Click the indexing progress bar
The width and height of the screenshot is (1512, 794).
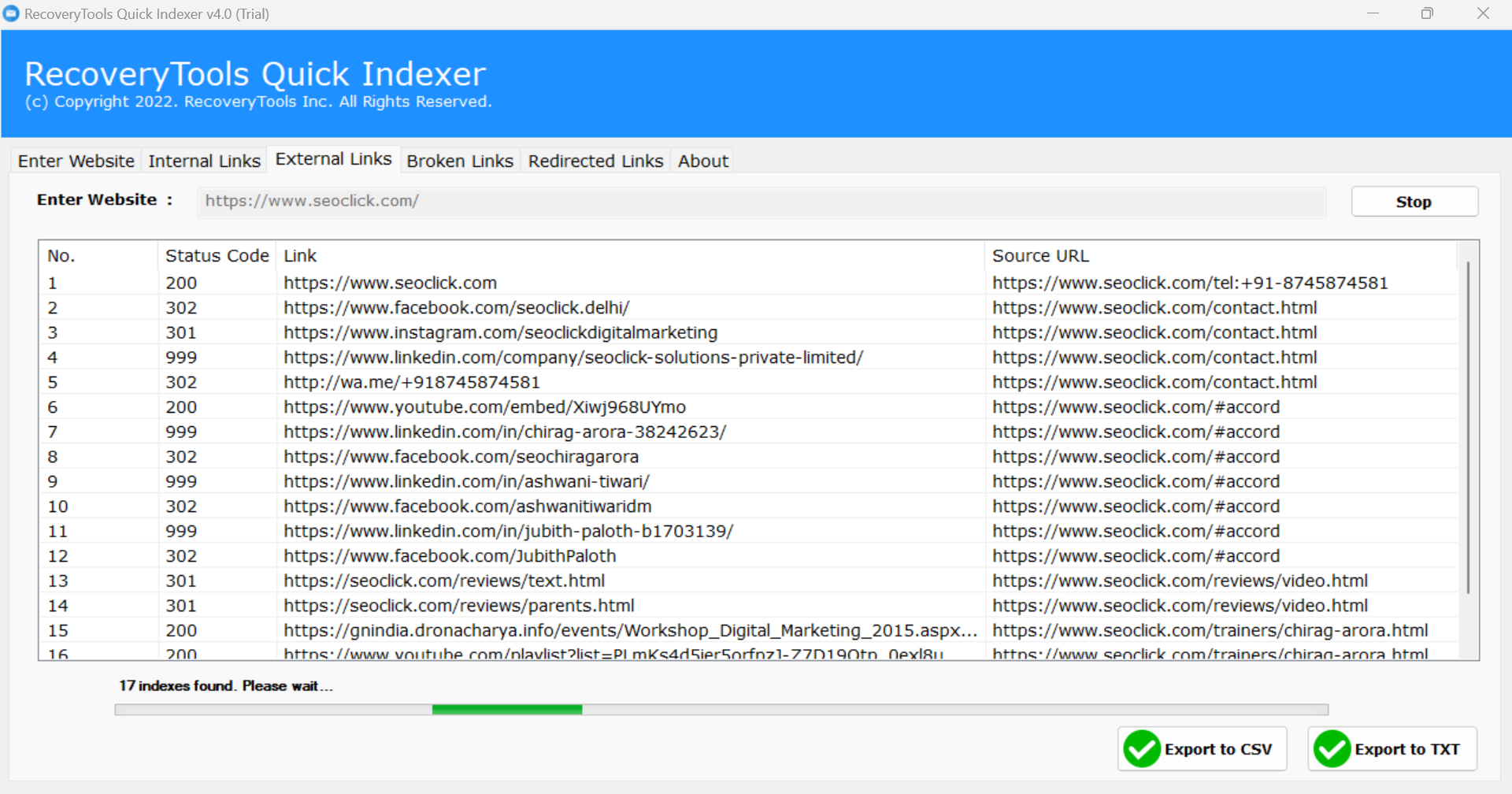coord(721,710)
